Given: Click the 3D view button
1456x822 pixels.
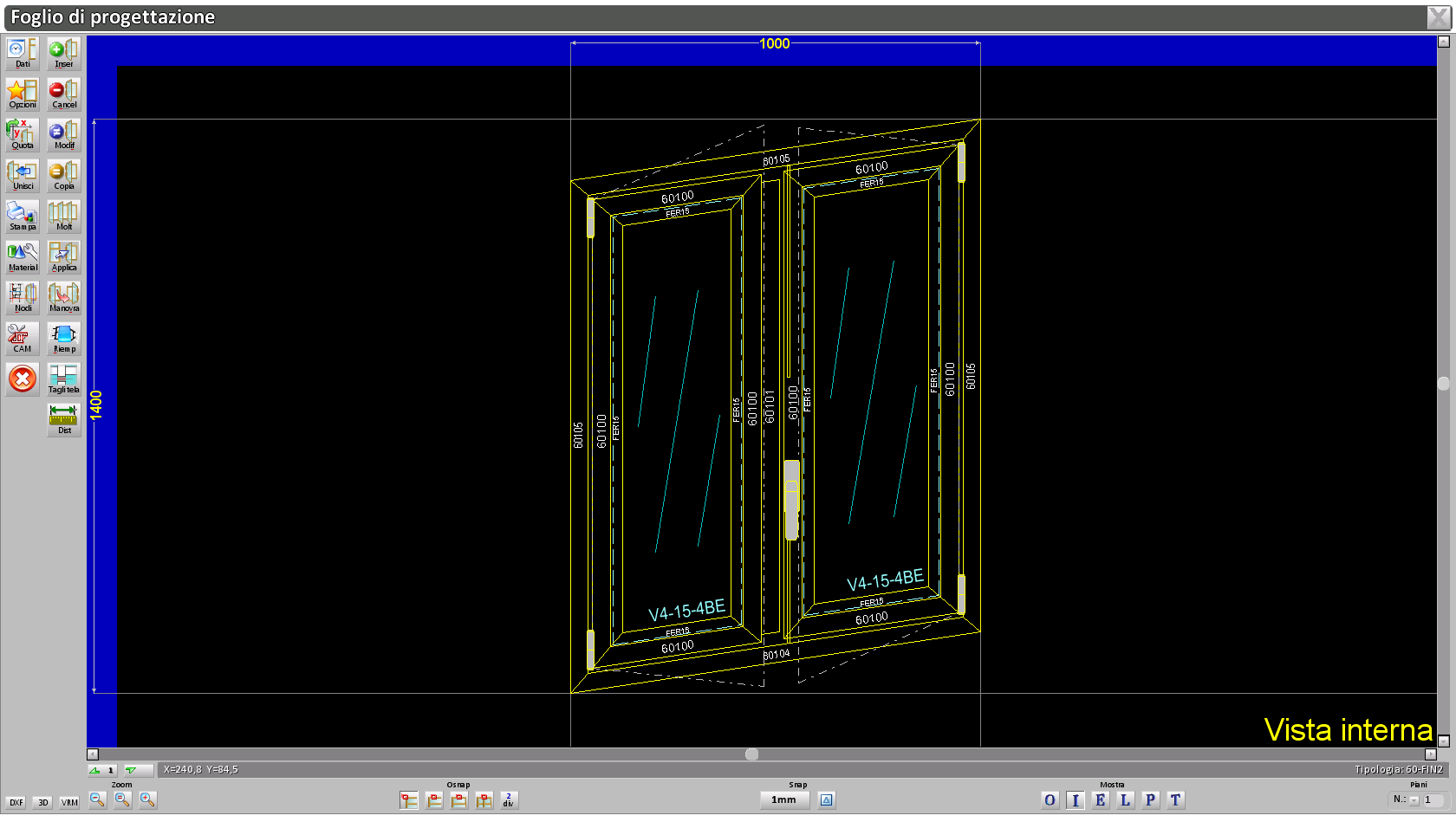Looking at the screenshot, I should (x=43, y=803).
